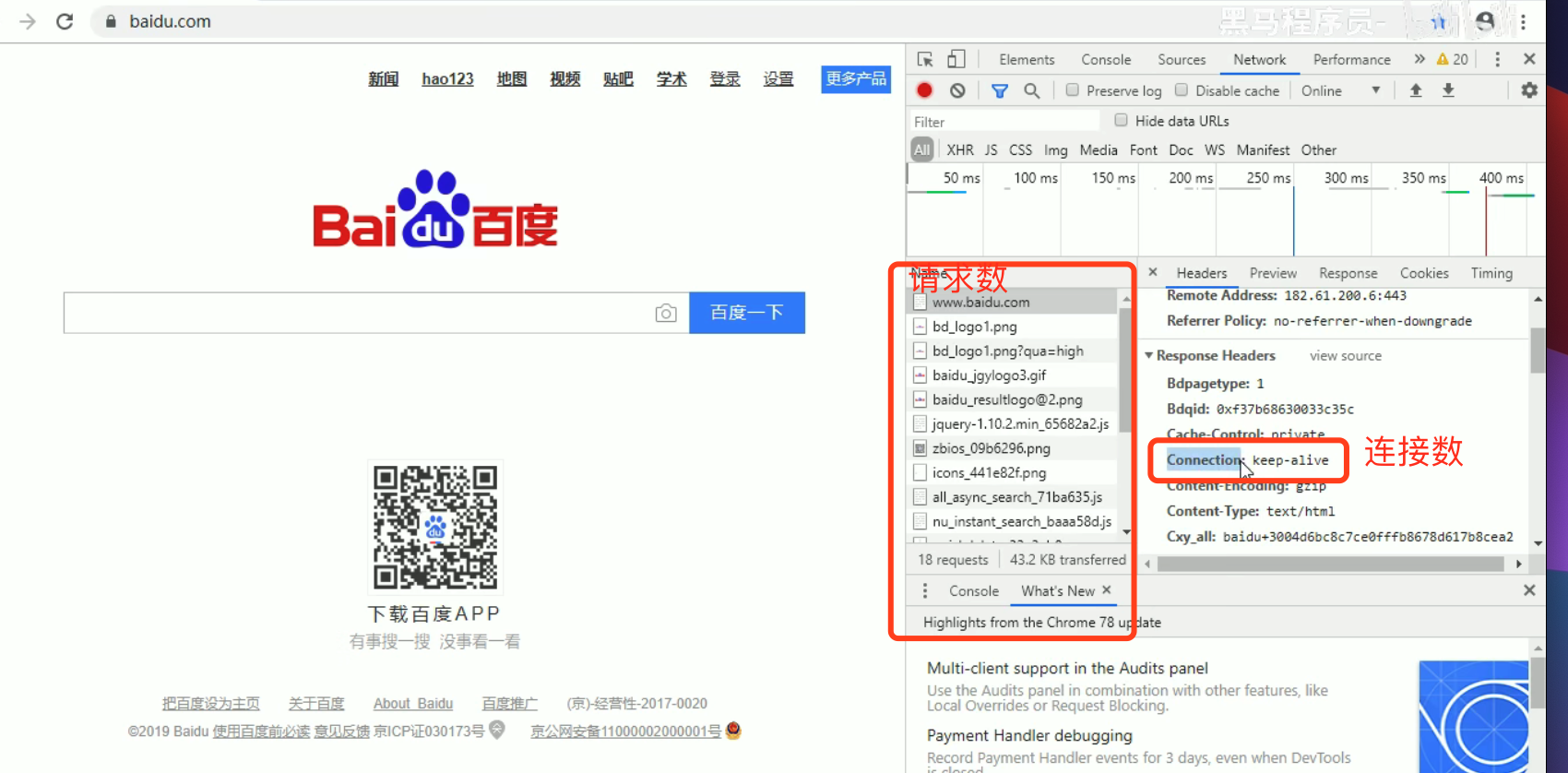Close the bottom drawer
This screenshot has width=1568, height=773.
coord(1529,590)
